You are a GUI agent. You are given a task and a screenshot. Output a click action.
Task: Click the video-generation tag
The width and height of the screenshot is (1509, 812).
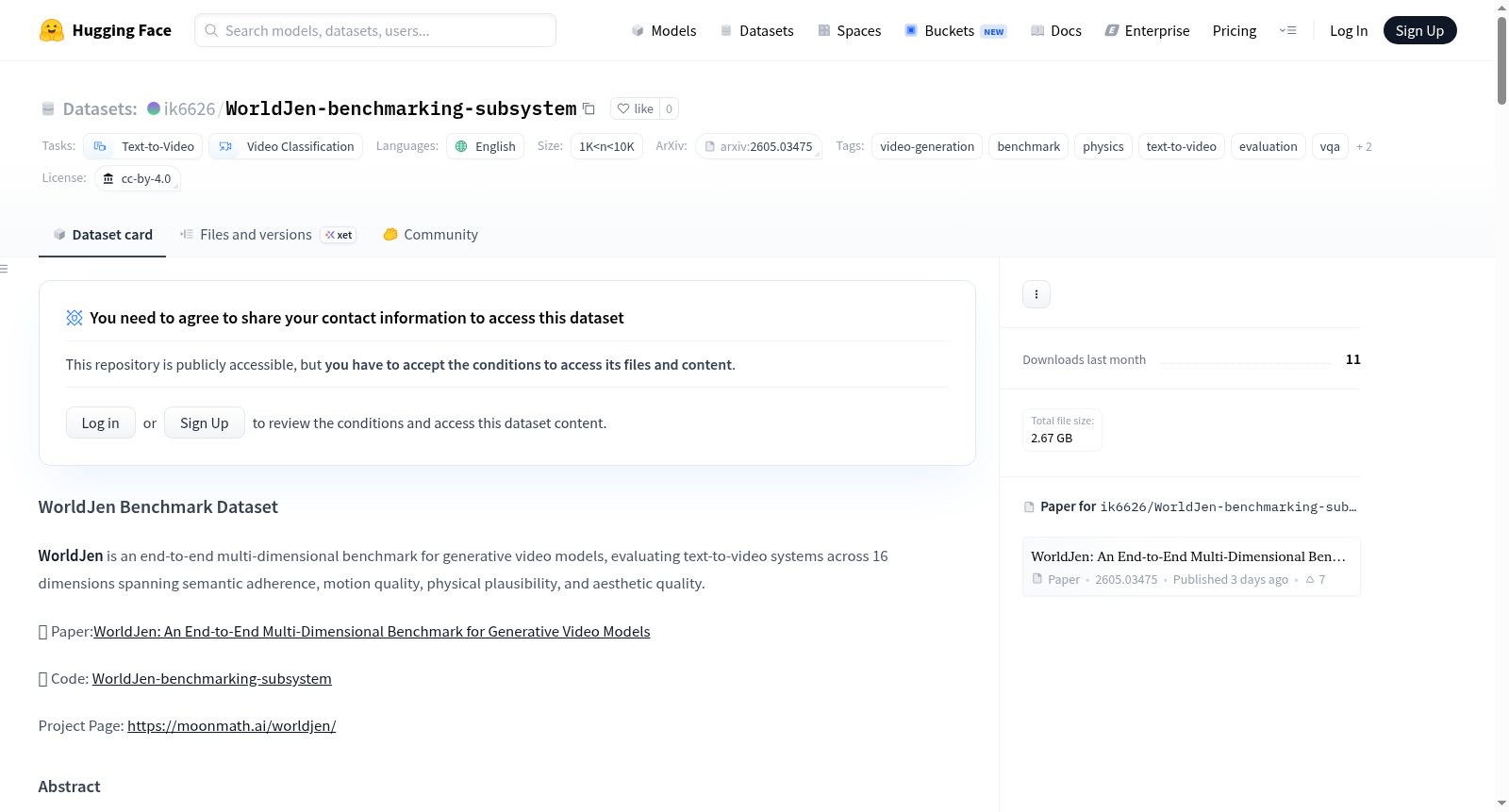927,146
